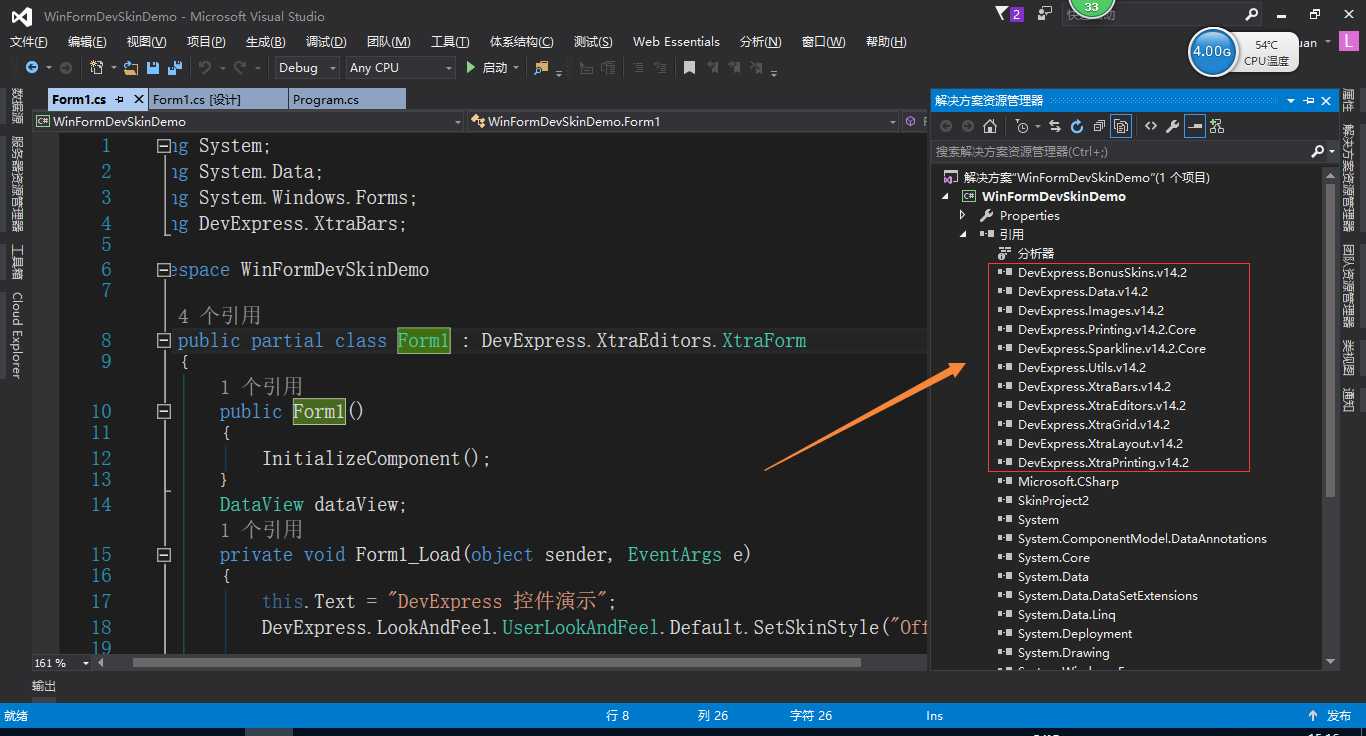
Task: Click the Undo arrow icon
Action: point(204,67)
